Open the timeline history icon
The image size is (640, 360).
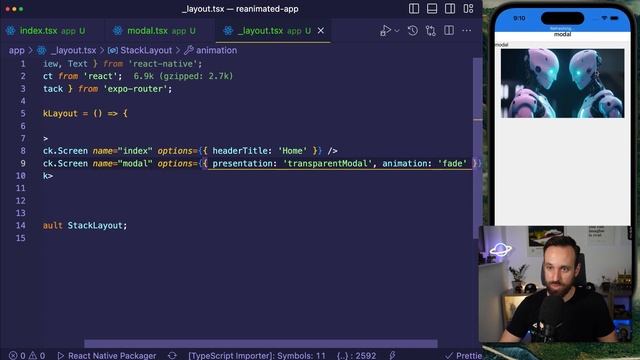click(x=413, y=31)
